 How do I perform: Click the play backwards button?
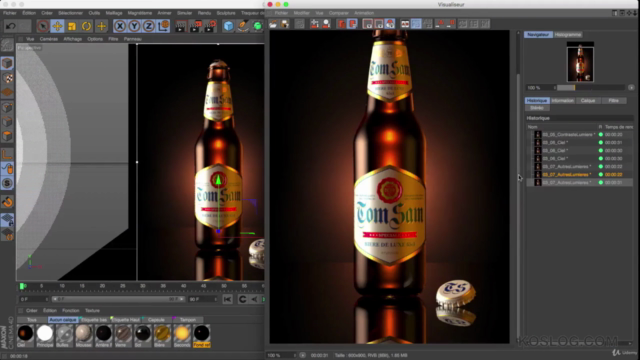pos(254,300)
